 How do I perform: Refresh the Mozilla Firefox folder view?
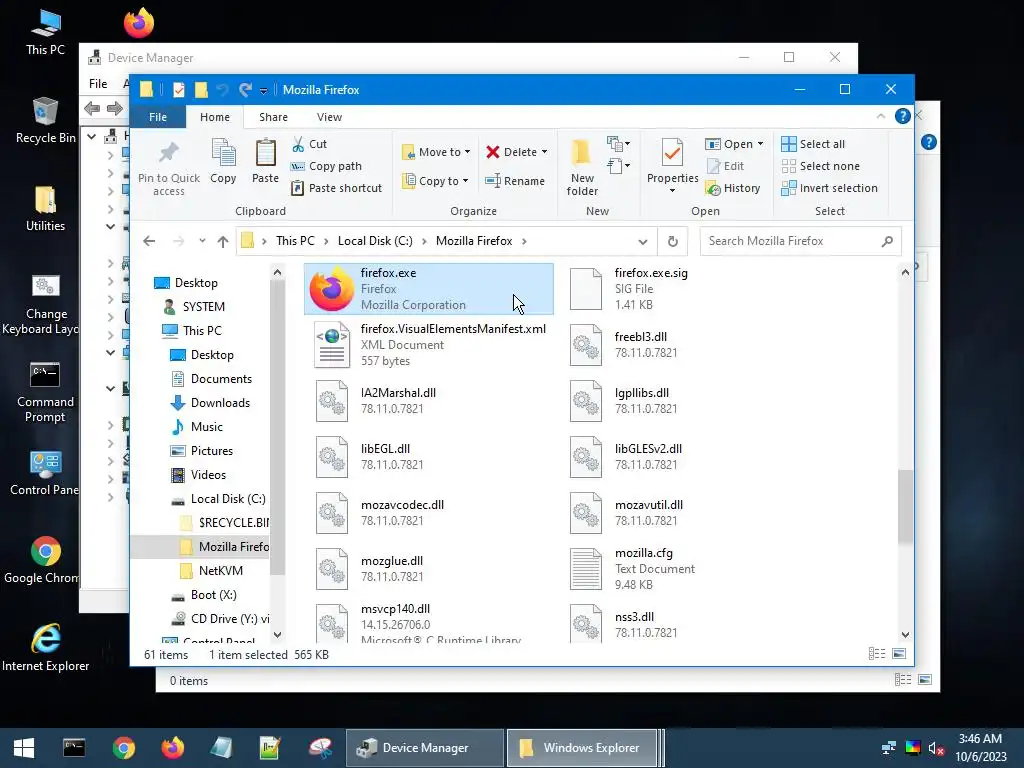coord(673,242)
